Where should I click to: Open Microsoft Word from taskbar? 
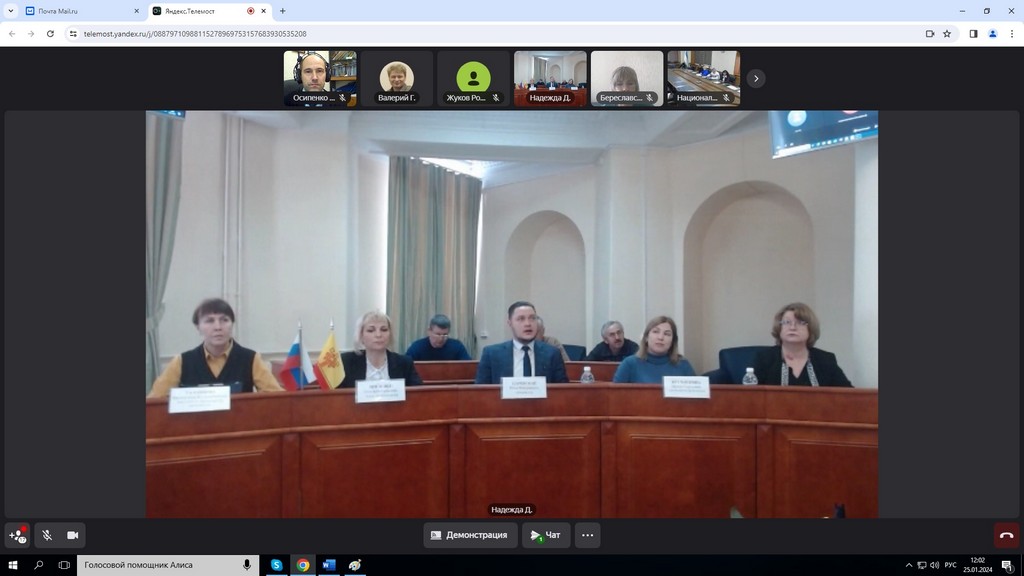(x=328, y=565)
